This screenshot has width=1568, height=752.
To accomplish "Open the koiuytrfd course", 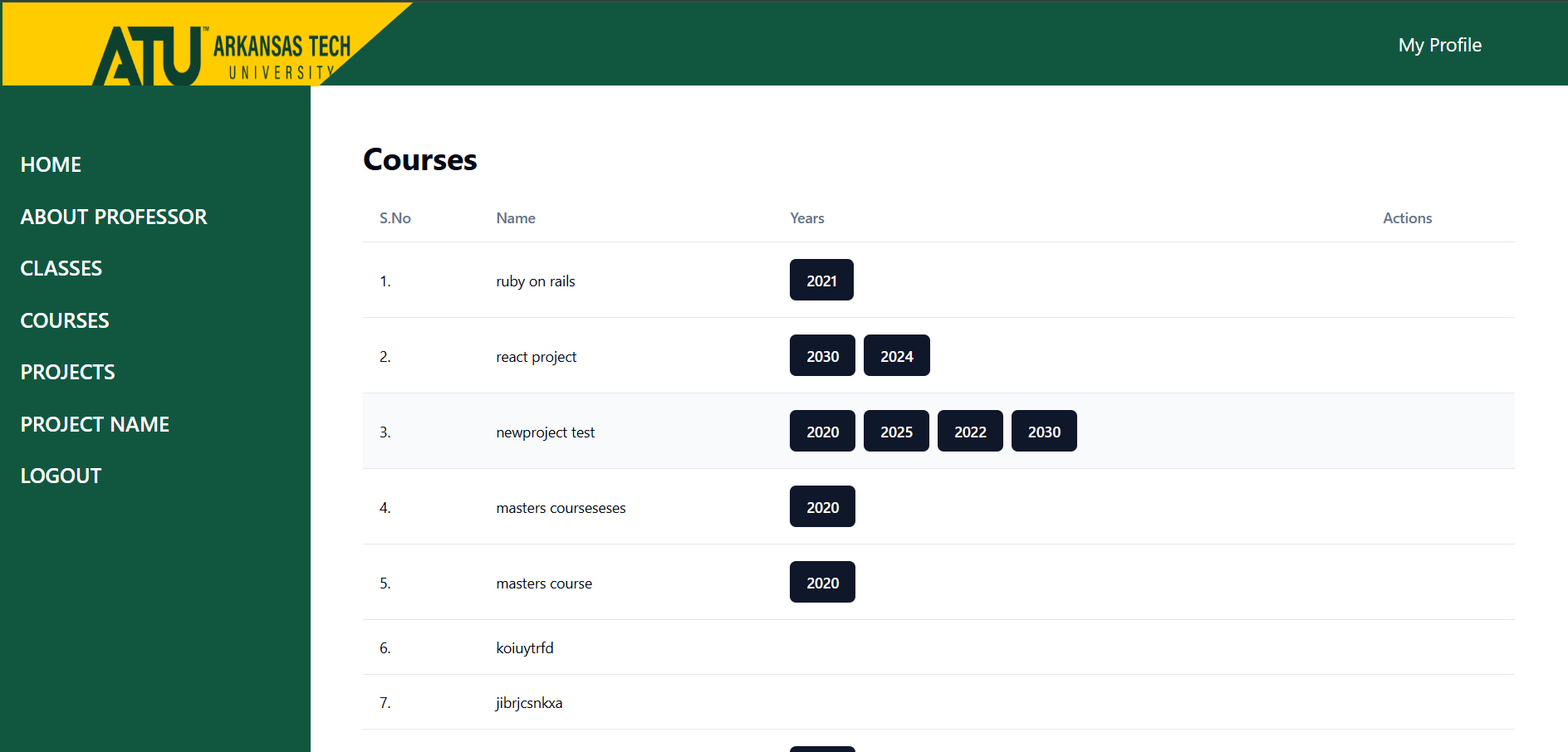I will [x=524, y=648].
